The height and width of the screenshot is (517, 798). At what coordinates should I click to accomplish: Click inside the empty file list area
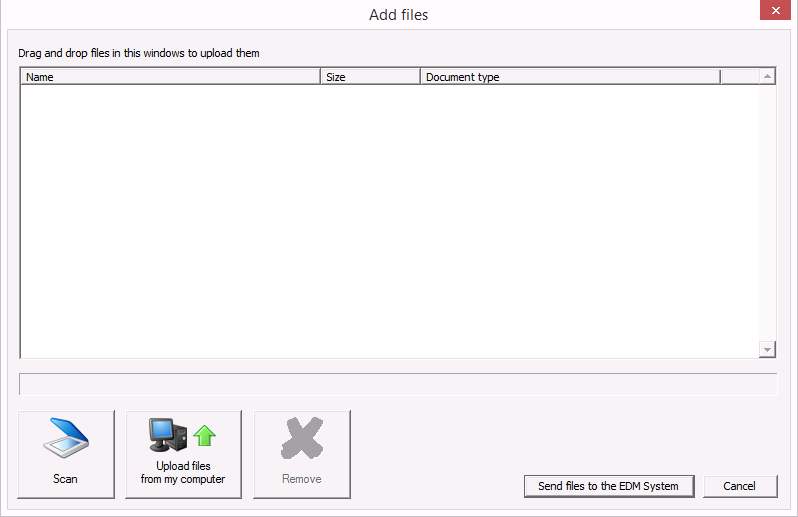click(389, 221)
